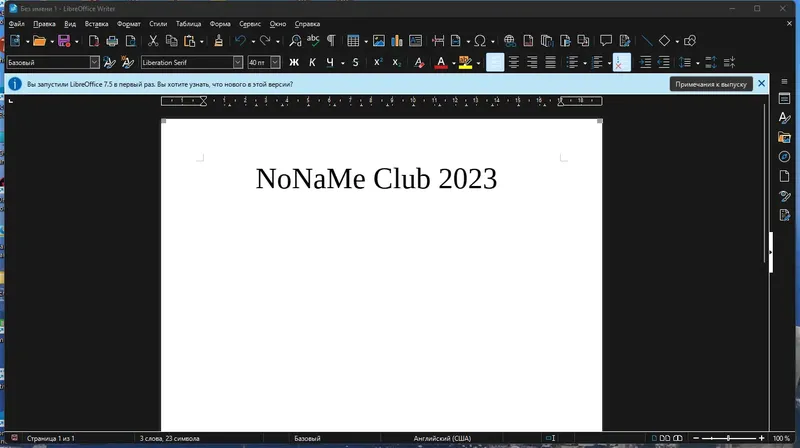The height and width of the screenshot is (448, 800).
Task: Insert a chart
Action: tap(396, 41)
